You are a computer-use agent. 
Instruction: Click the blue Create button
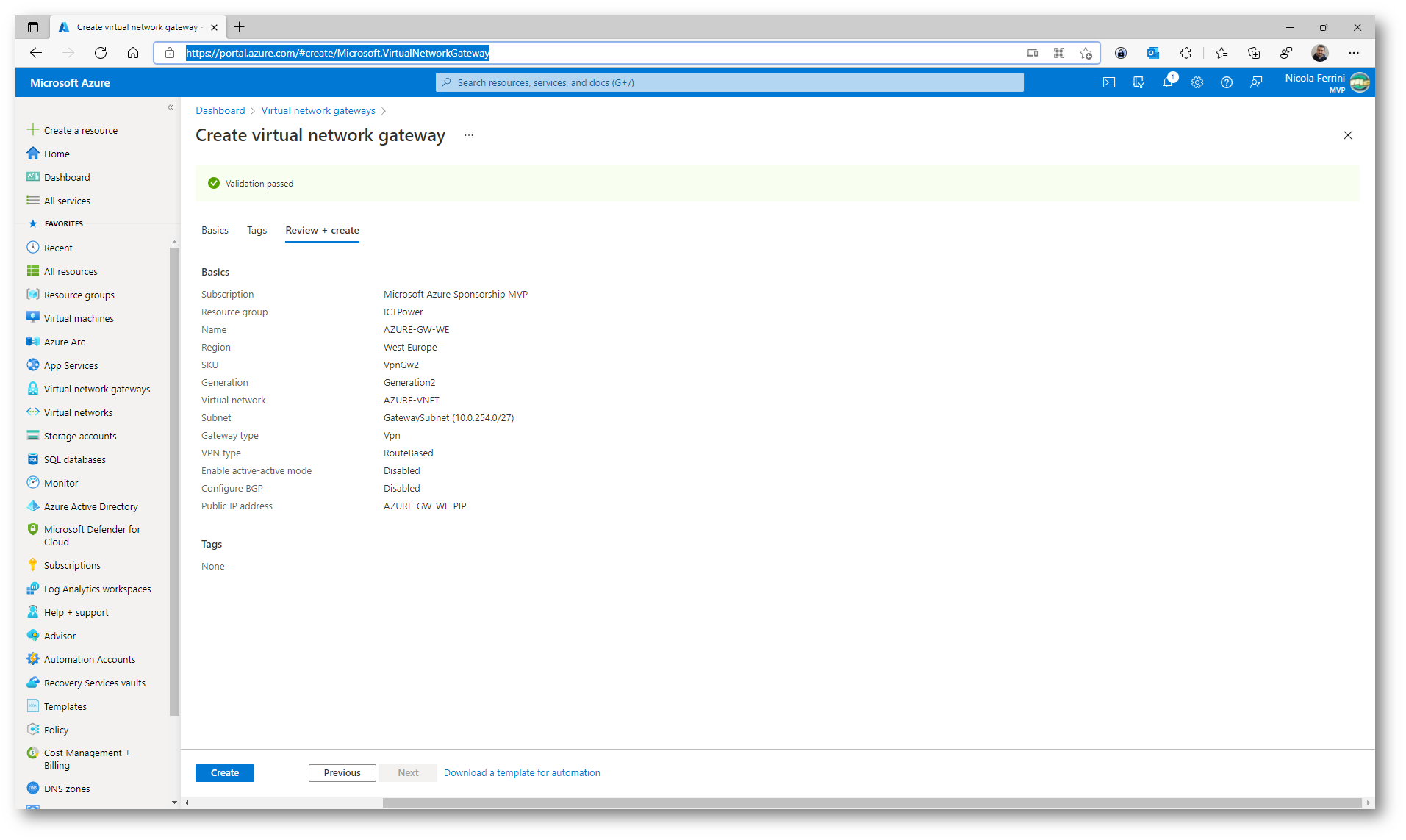point(225,772)
